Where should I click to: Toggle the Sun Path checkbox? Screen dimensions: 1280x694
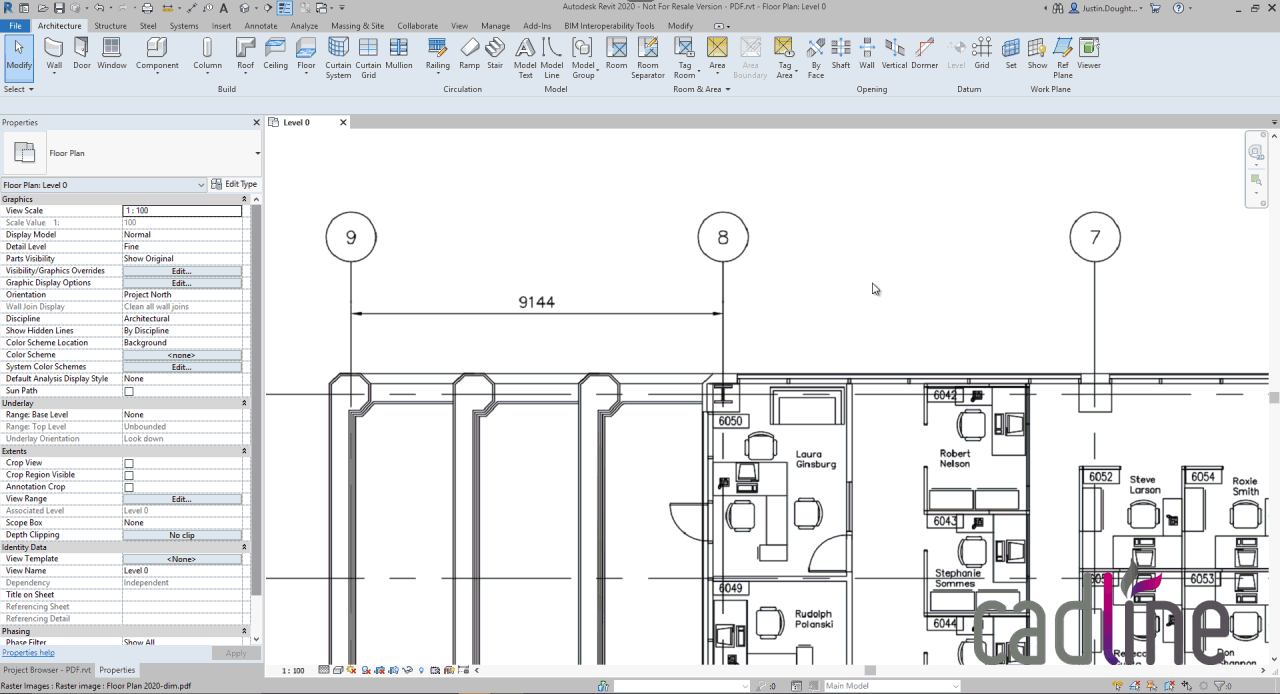pyautogui.click(x=129, y=391)
